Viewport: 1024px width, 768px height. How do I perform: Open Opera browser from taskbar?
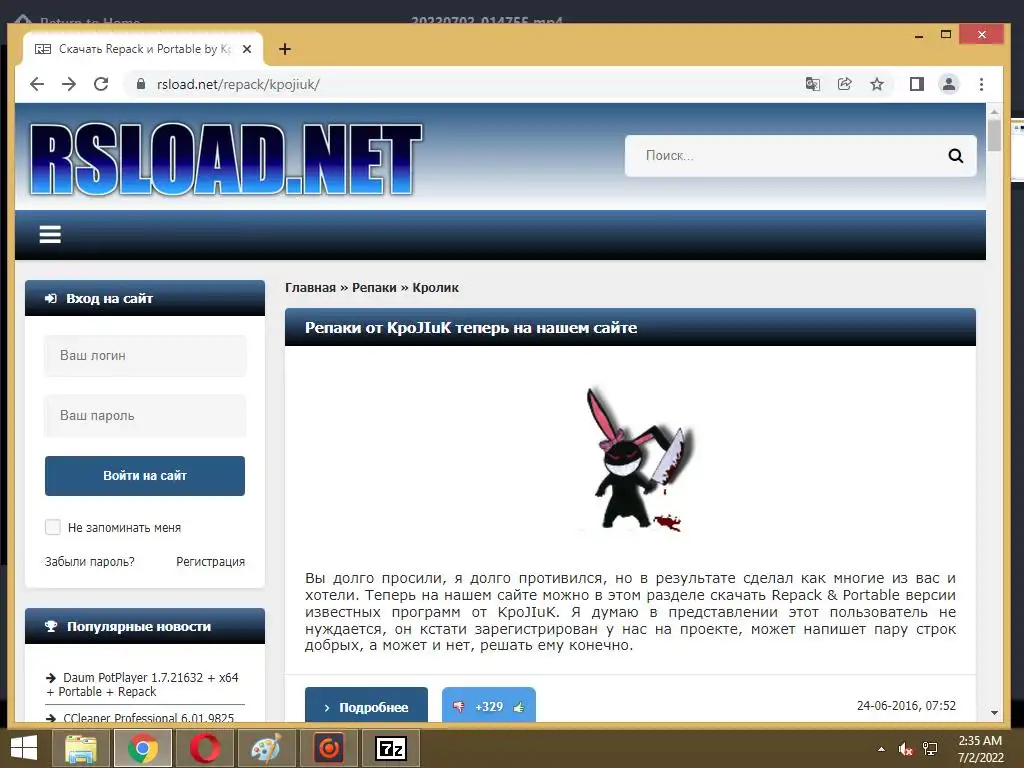(x=205, y=748)
